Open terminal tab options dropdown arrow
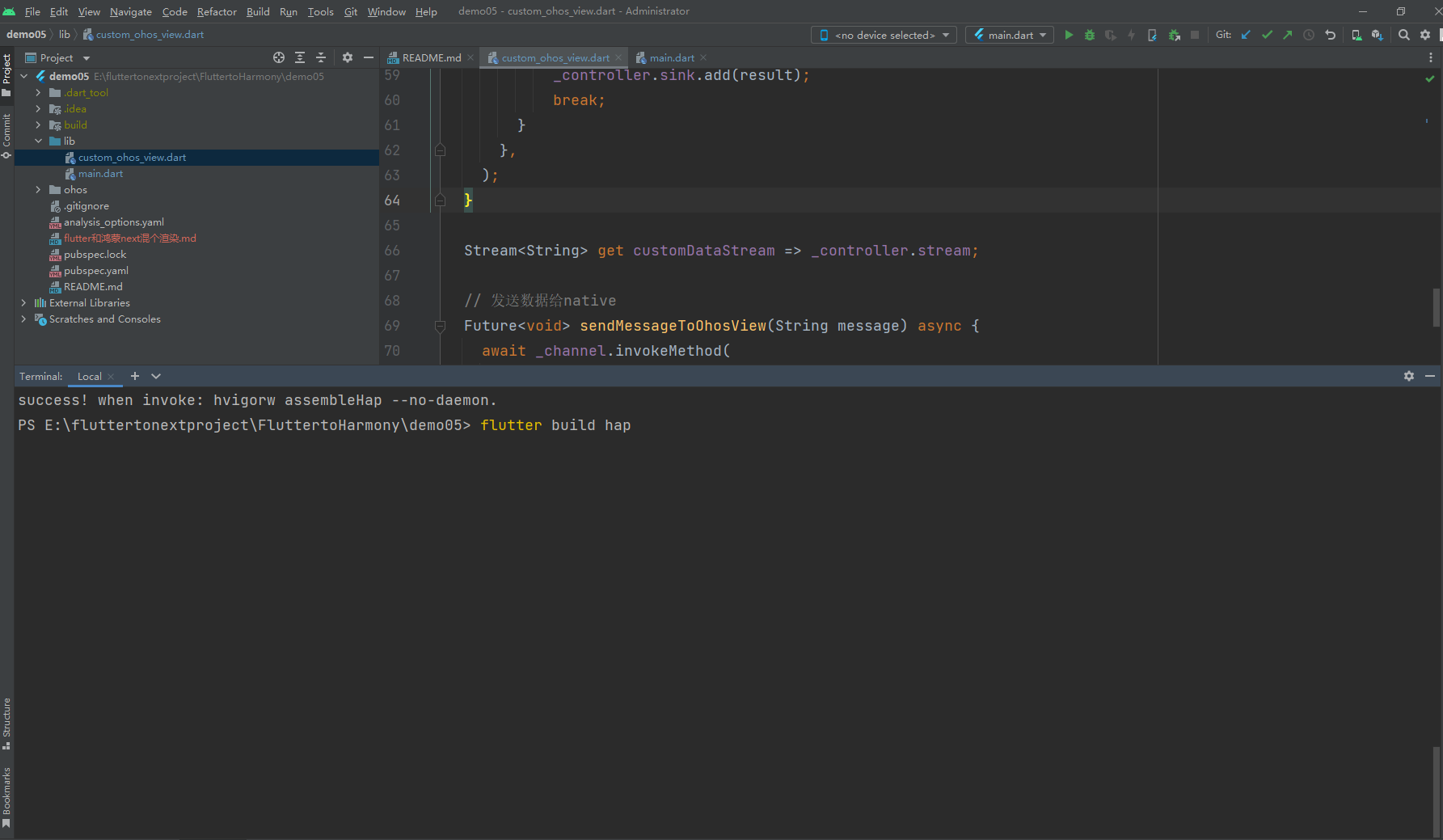The height and width of the screenshot is (840, 1443). click(156, 376)
